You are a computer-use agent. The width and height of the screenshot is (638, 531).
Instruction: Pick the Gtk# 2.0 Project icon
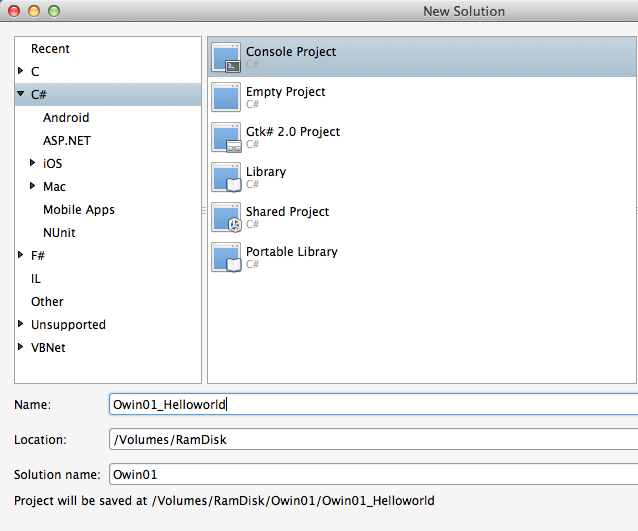point(227,137)
